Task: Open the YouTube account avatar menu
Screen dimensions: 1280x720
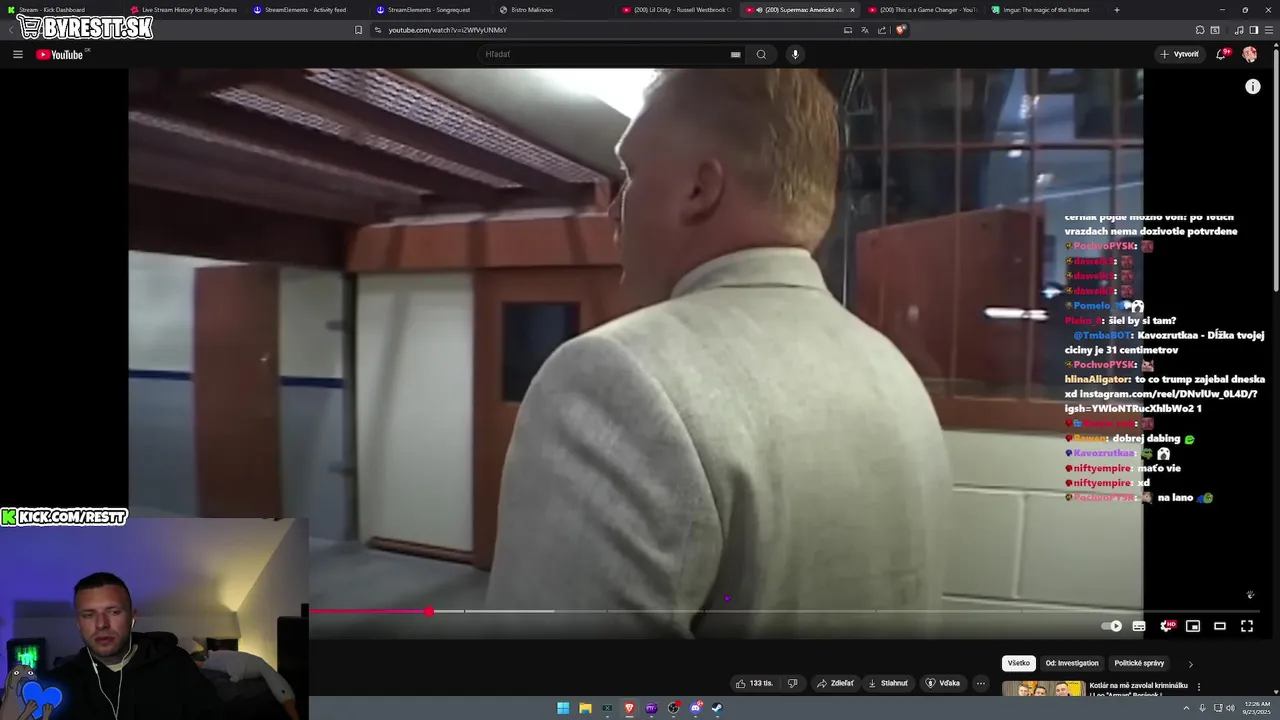Action: (1249, 54)
